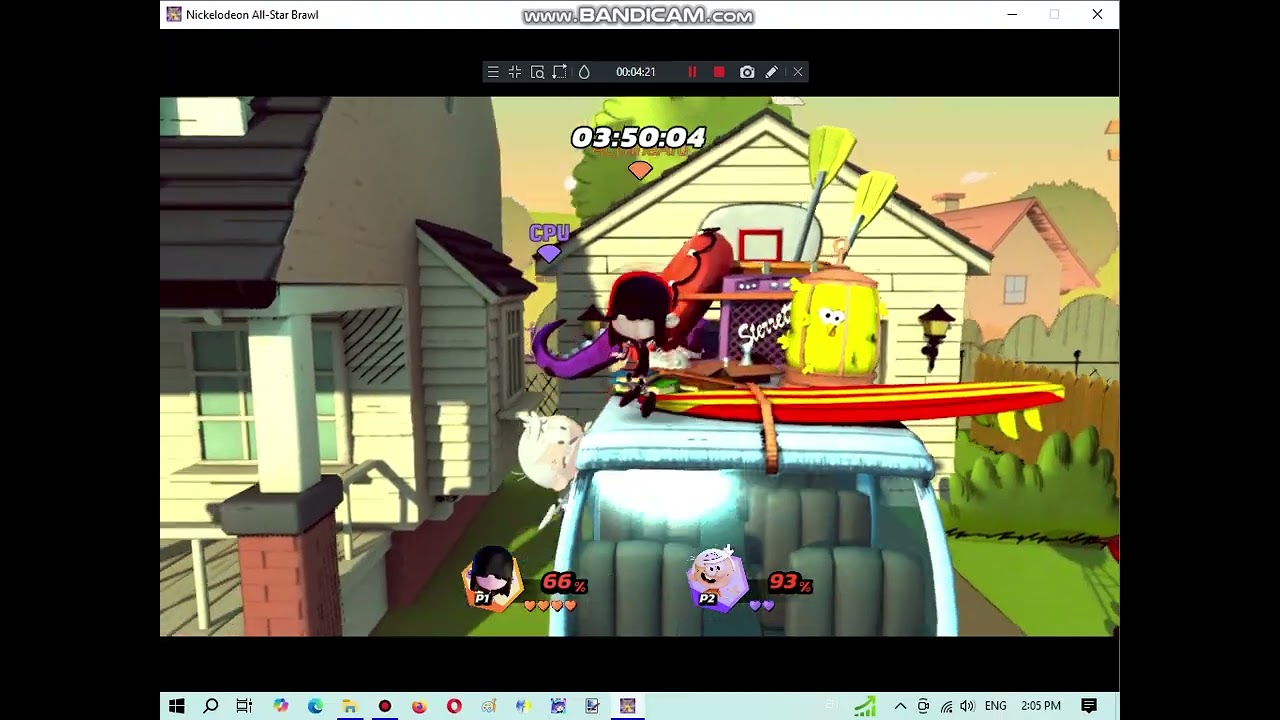Minimize the Nickelodeon All-Star Brawl window
This screenshot has height=720, width=1280.
point(1012,14)
